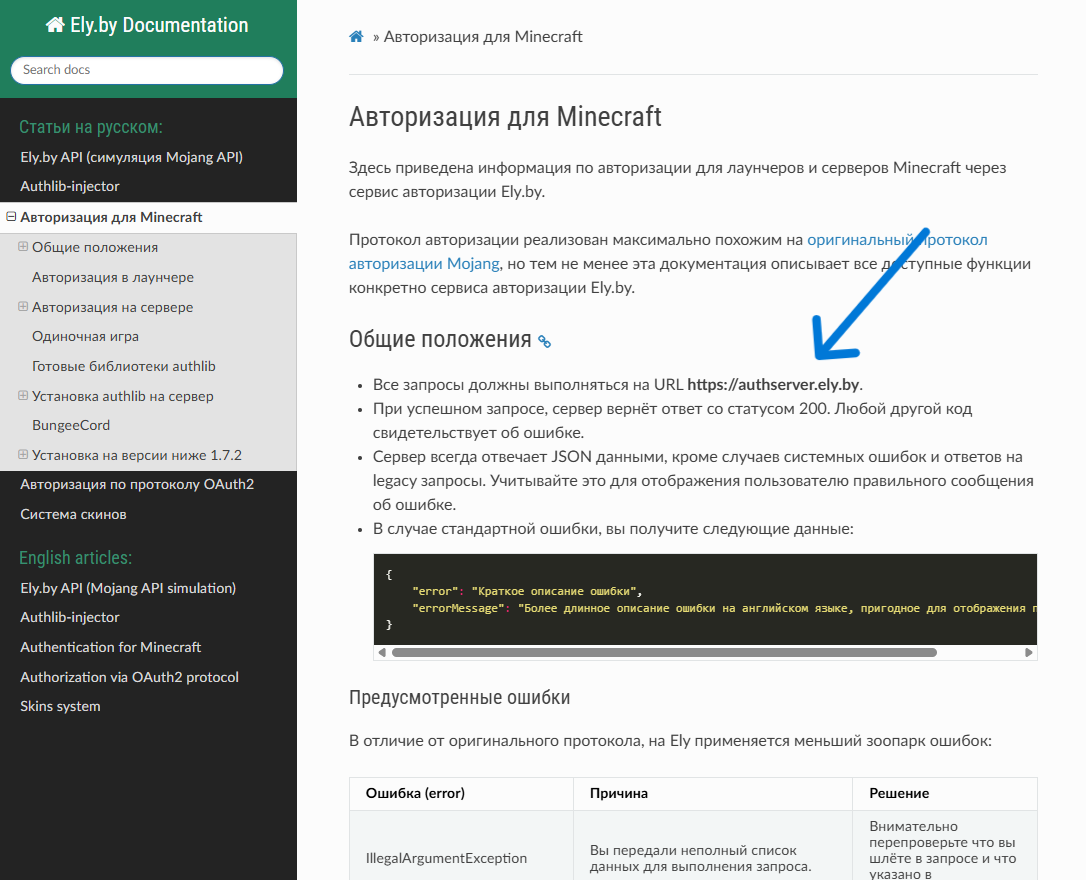The width and height of the screenshot is (1086, 880).
Task: Expand Установка authlib на сервер item
Action: (x=23, y=396)
